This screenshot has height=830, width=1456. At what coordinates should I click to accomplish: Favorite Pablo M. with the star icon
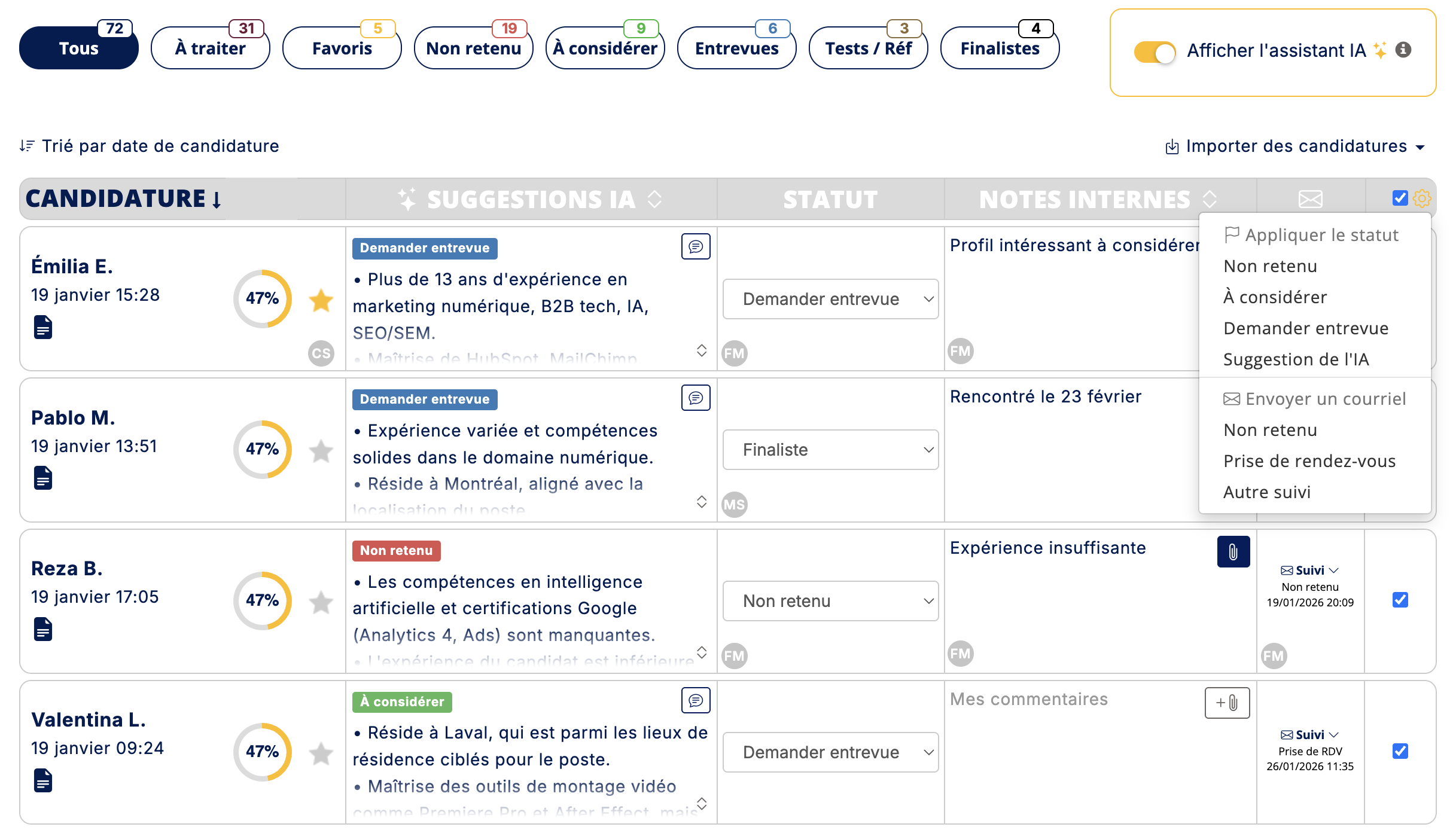(x=321, y=451)
